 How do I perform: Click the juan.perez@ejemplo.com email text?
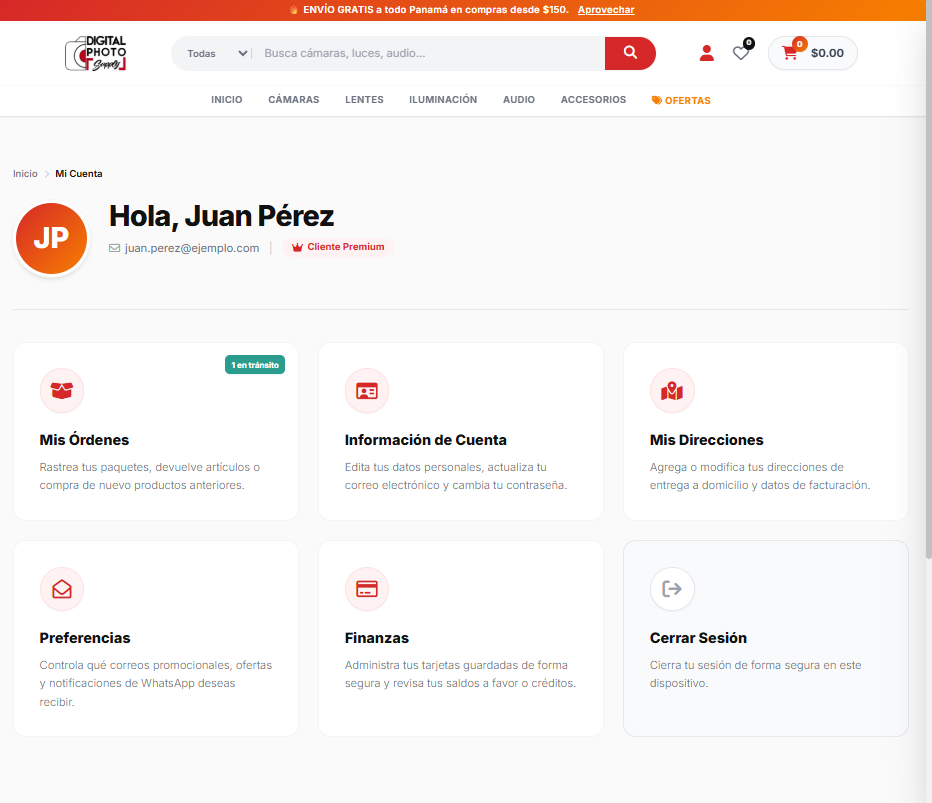(x=192, y=248)
